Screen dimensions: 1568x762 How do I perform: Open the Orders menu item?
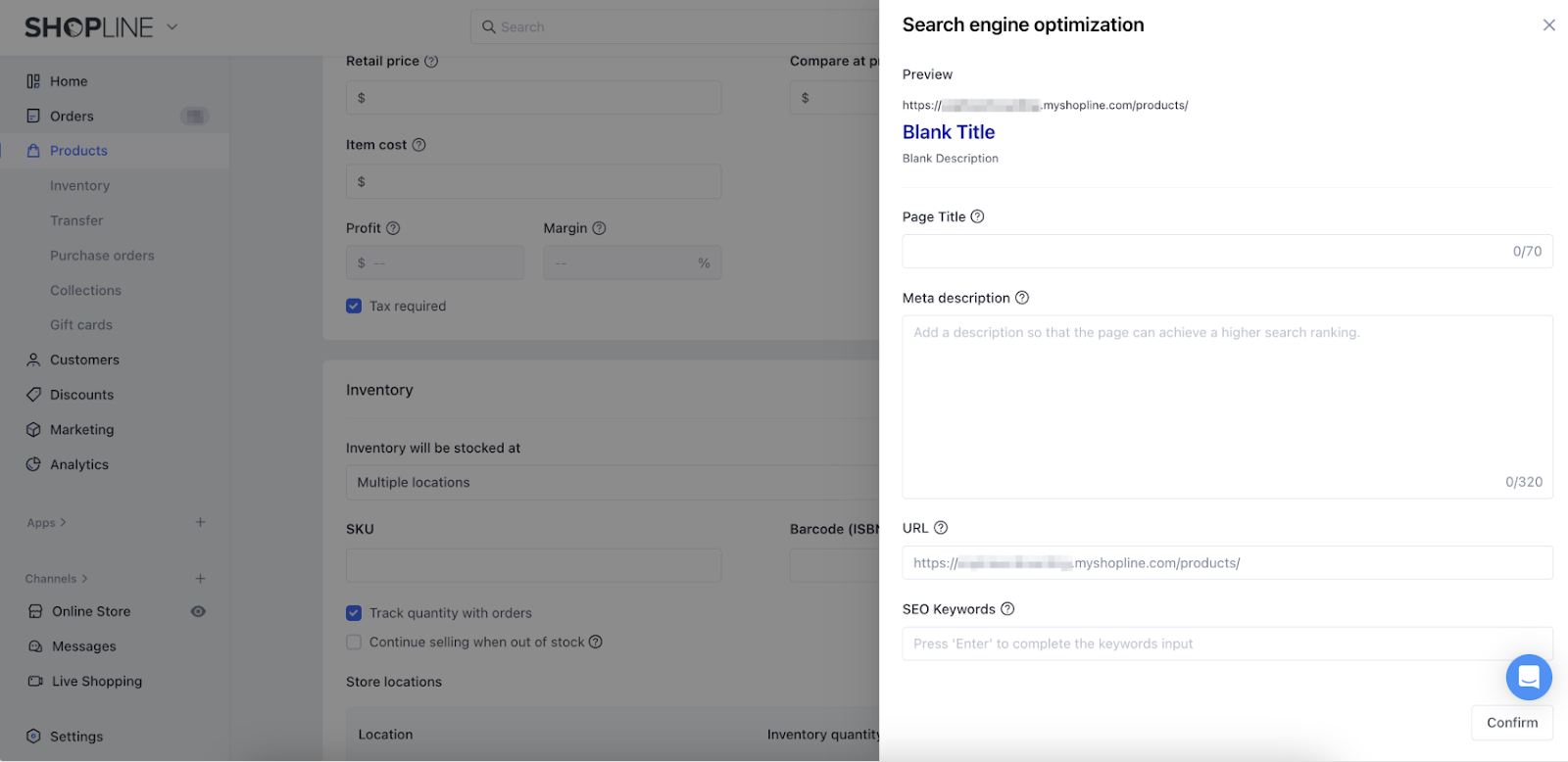click(x=72, y=117)
